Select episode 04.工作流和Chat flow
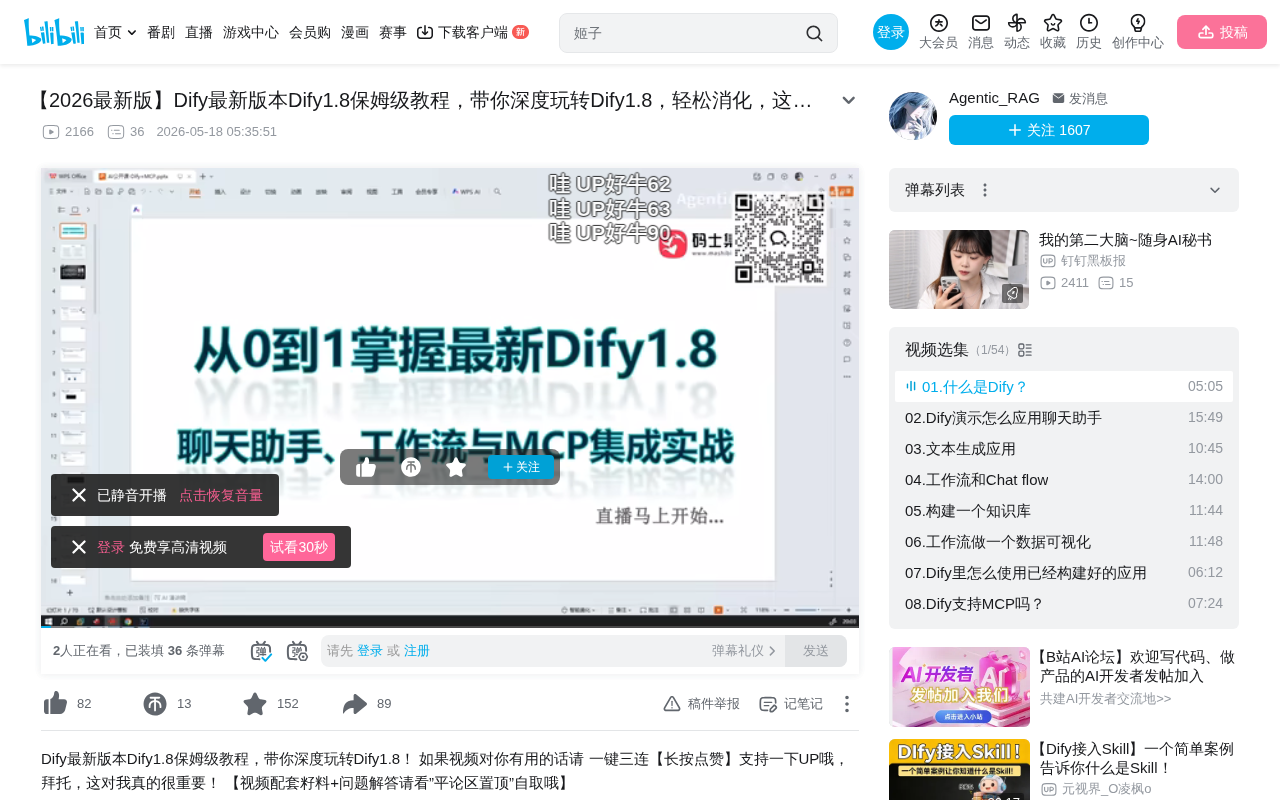 (1064, 480)
